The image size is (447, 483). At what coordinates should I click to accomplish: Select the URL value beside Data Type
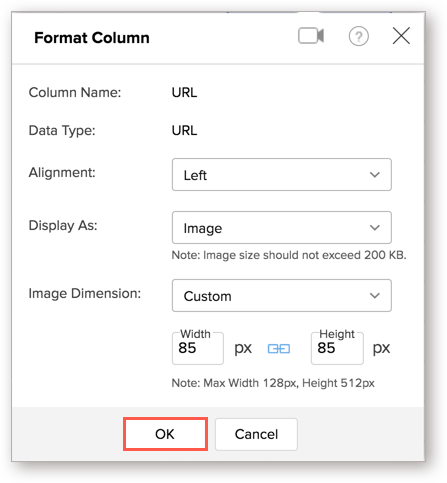point(184,130)
